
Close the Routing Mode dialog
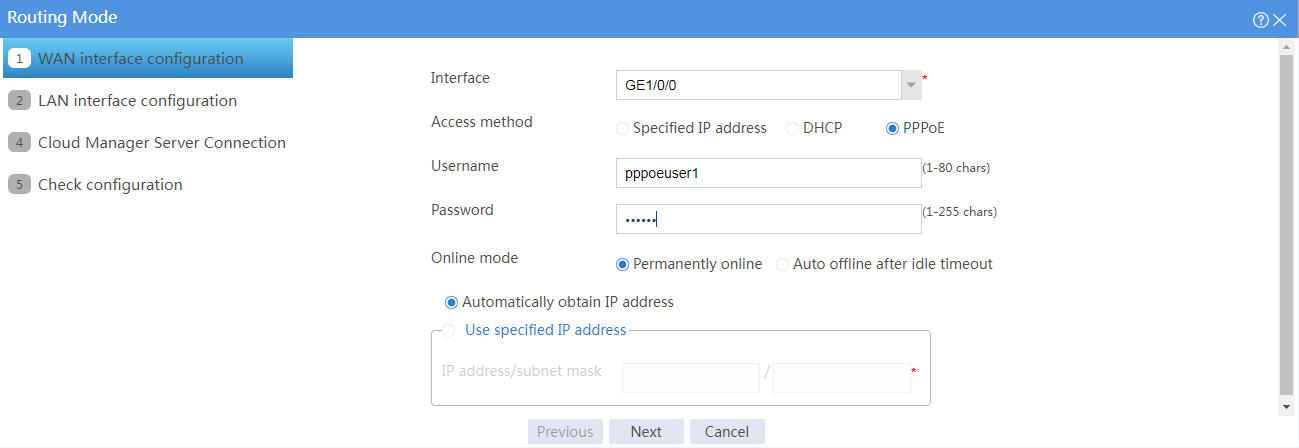pyautogui.click(x=1279, y=19)
